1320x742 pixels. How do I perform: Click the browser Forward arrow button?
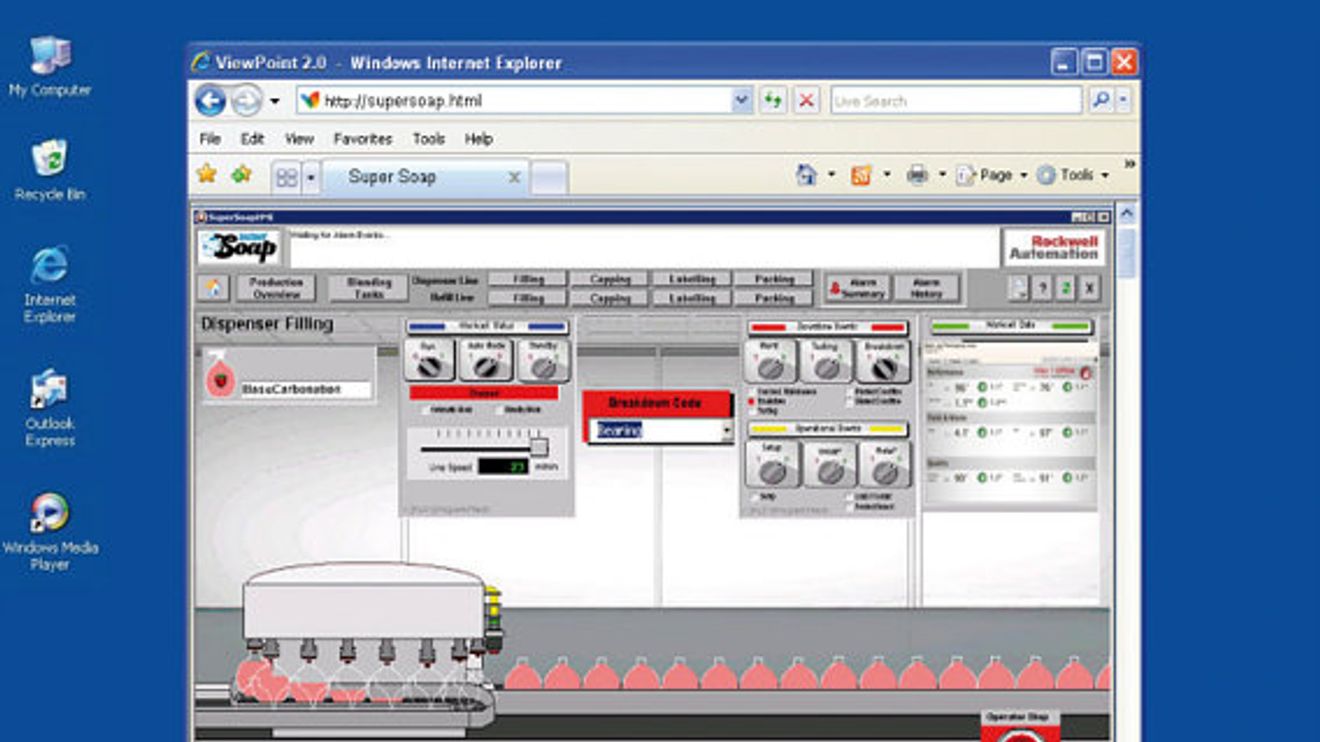coord(246,100)
